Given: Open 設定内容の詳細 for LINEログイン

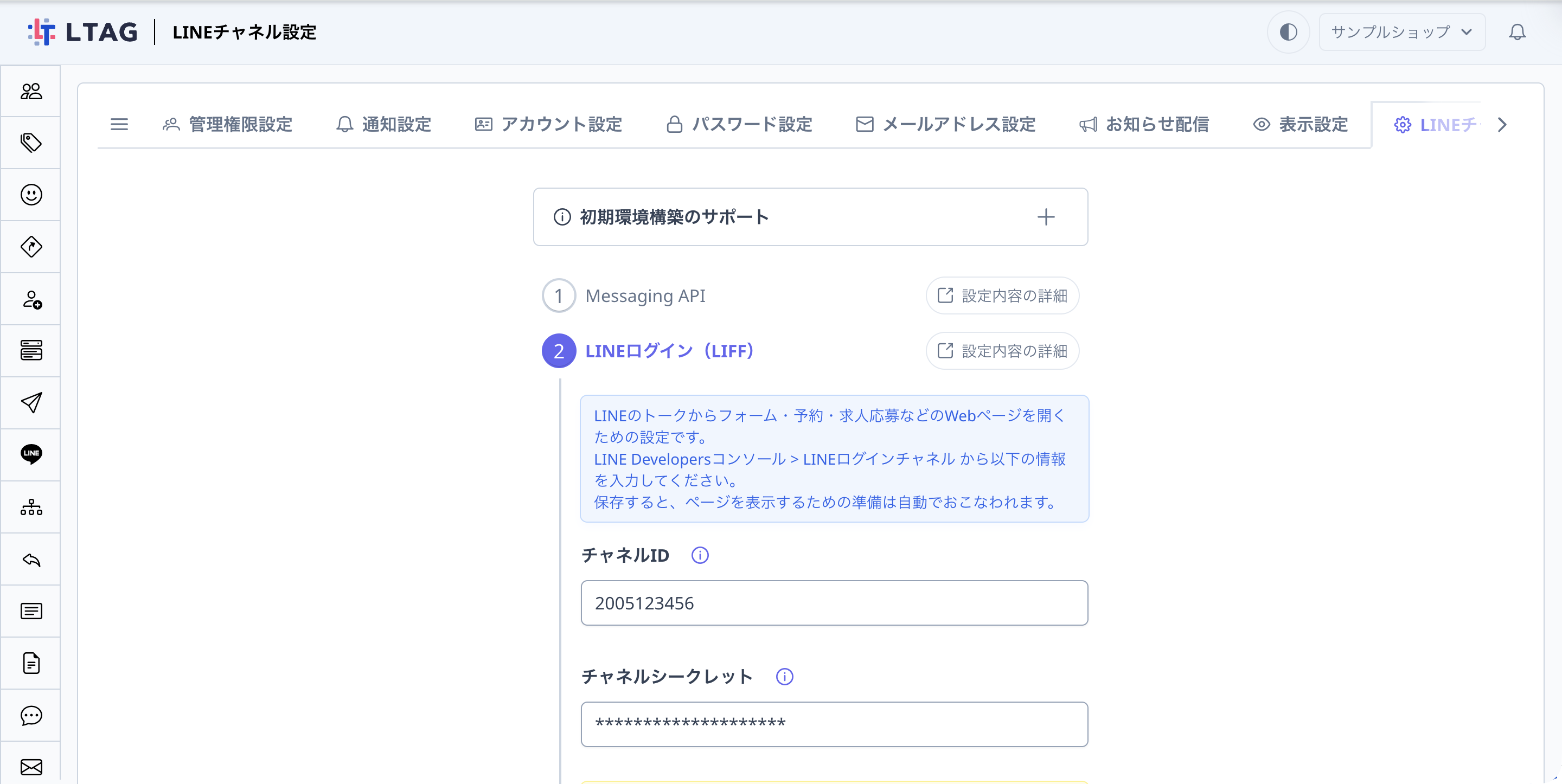Looking at the screenshot, I should 1002,350.
